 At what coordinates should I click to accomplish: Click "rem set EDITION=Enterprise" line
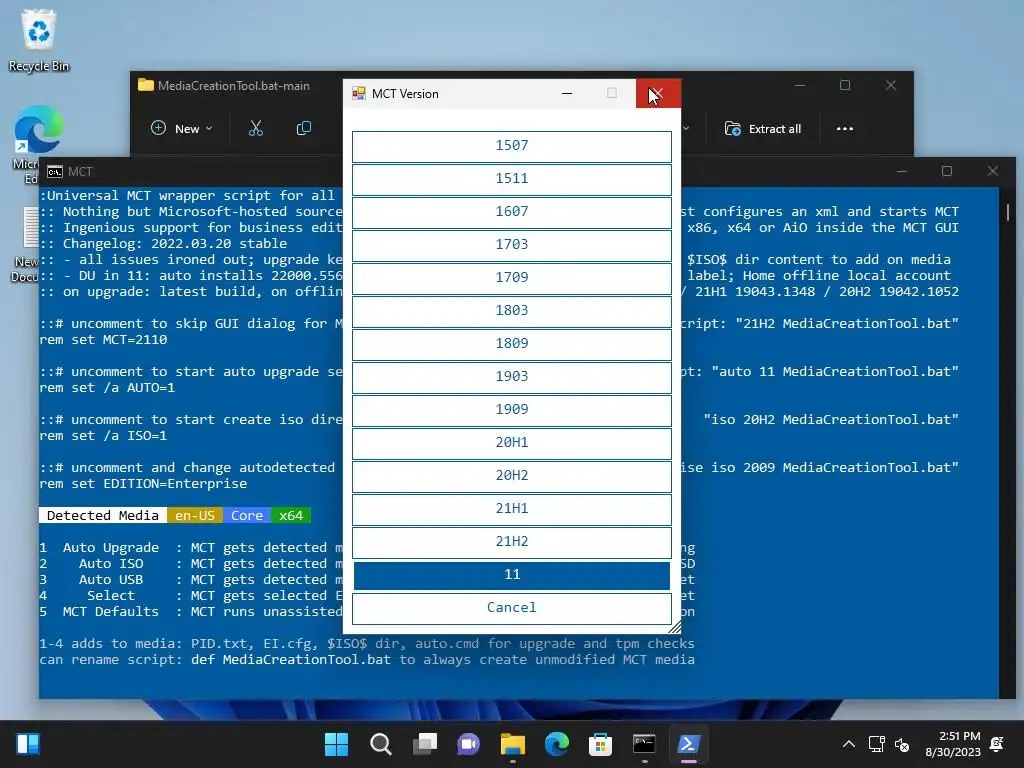[x=143, y=484]
